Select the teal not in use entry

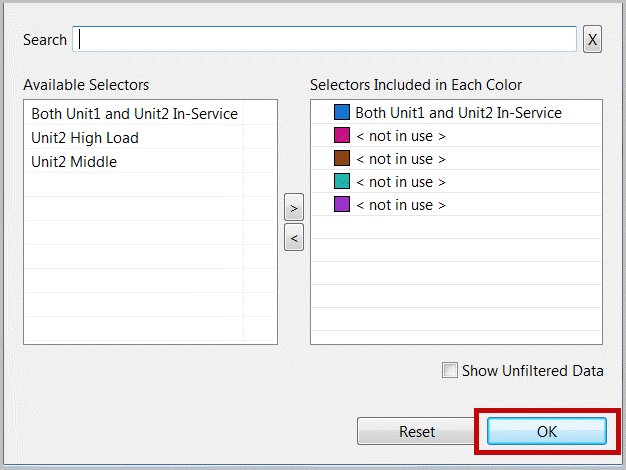click(400, 182)
